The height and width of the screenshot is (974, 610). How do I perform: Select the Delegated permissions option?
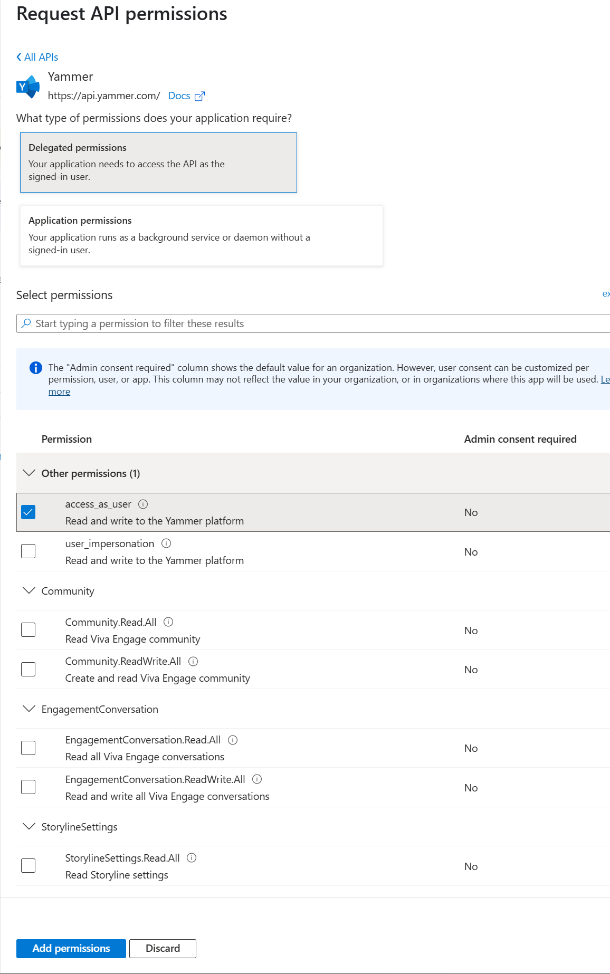(x=158, y=162)
